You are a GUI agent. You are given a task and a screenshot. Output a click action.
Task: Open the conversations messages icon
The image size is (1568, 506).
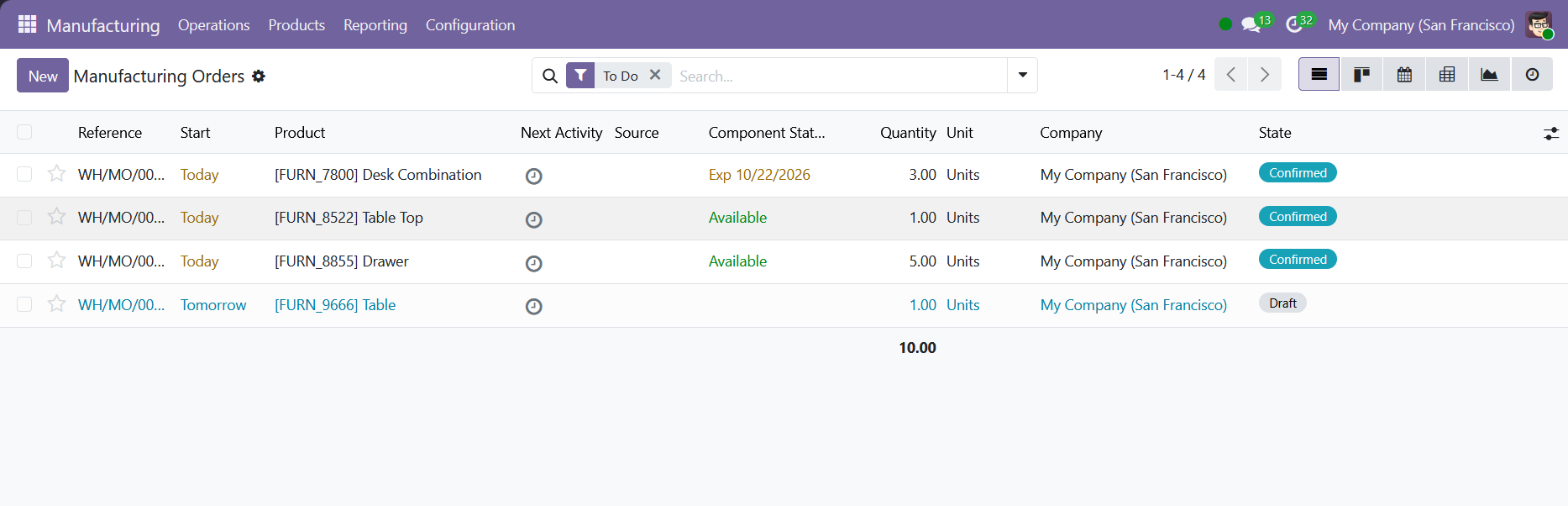(x=1251, y=24)
